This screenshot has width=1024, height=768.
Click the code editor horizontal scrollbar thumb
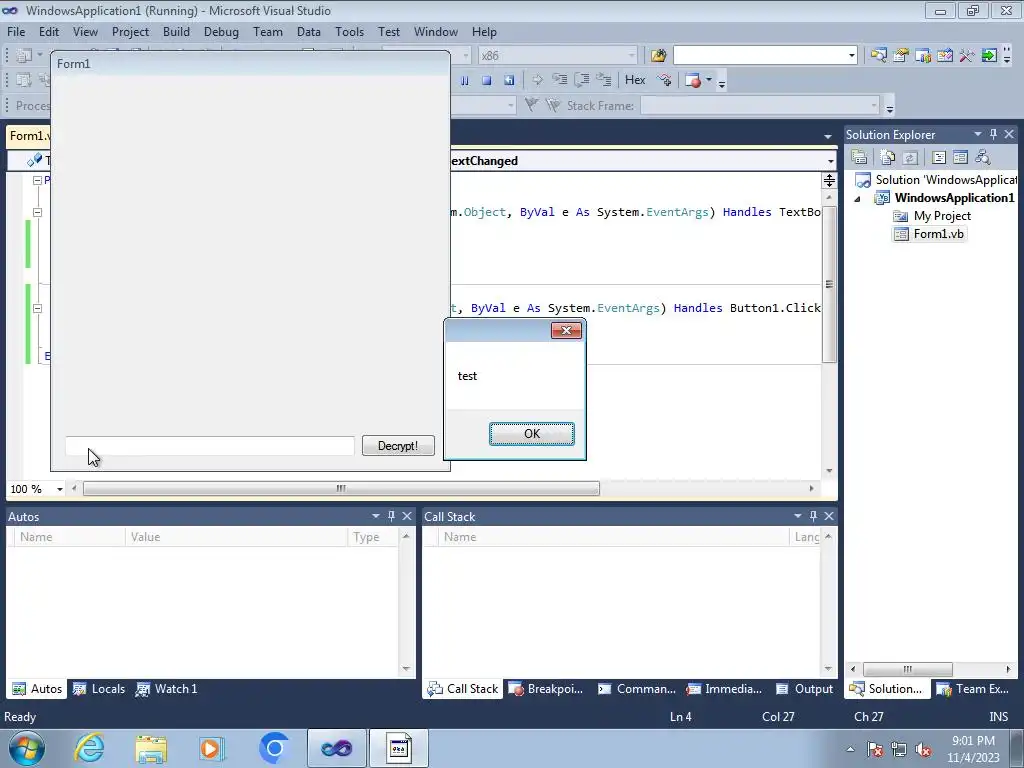[342, 488]
